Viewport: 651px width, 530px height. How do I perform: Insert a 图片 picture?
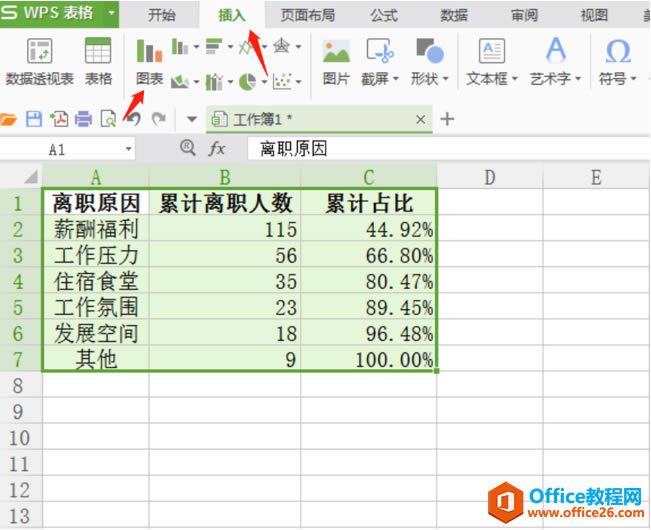click(336, 61)
